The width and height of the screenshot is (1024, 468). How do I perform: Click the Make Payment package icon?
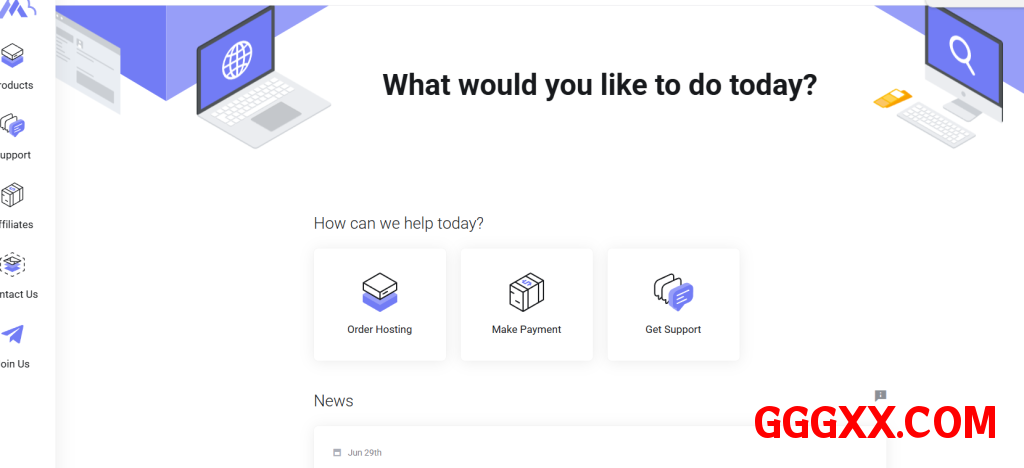(x=526, y=291)
